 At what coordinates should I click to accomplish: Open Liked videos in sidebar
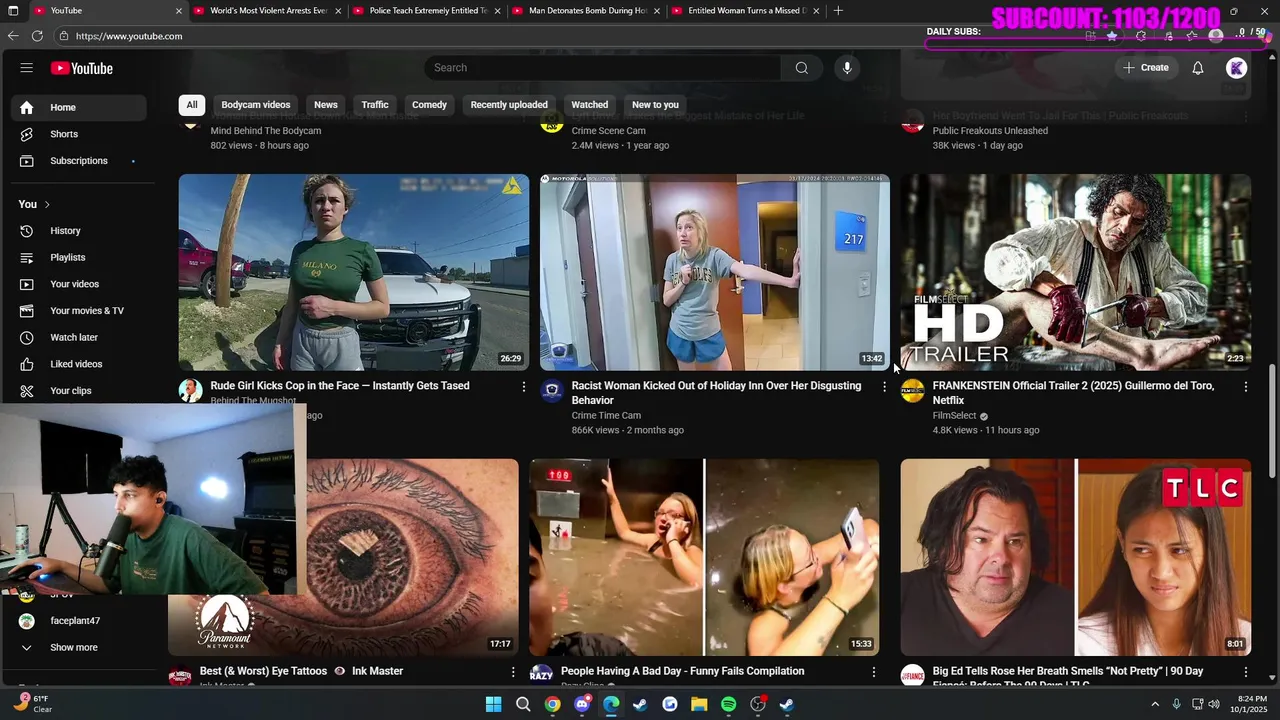pyautogui.click(x=79, y=364)
